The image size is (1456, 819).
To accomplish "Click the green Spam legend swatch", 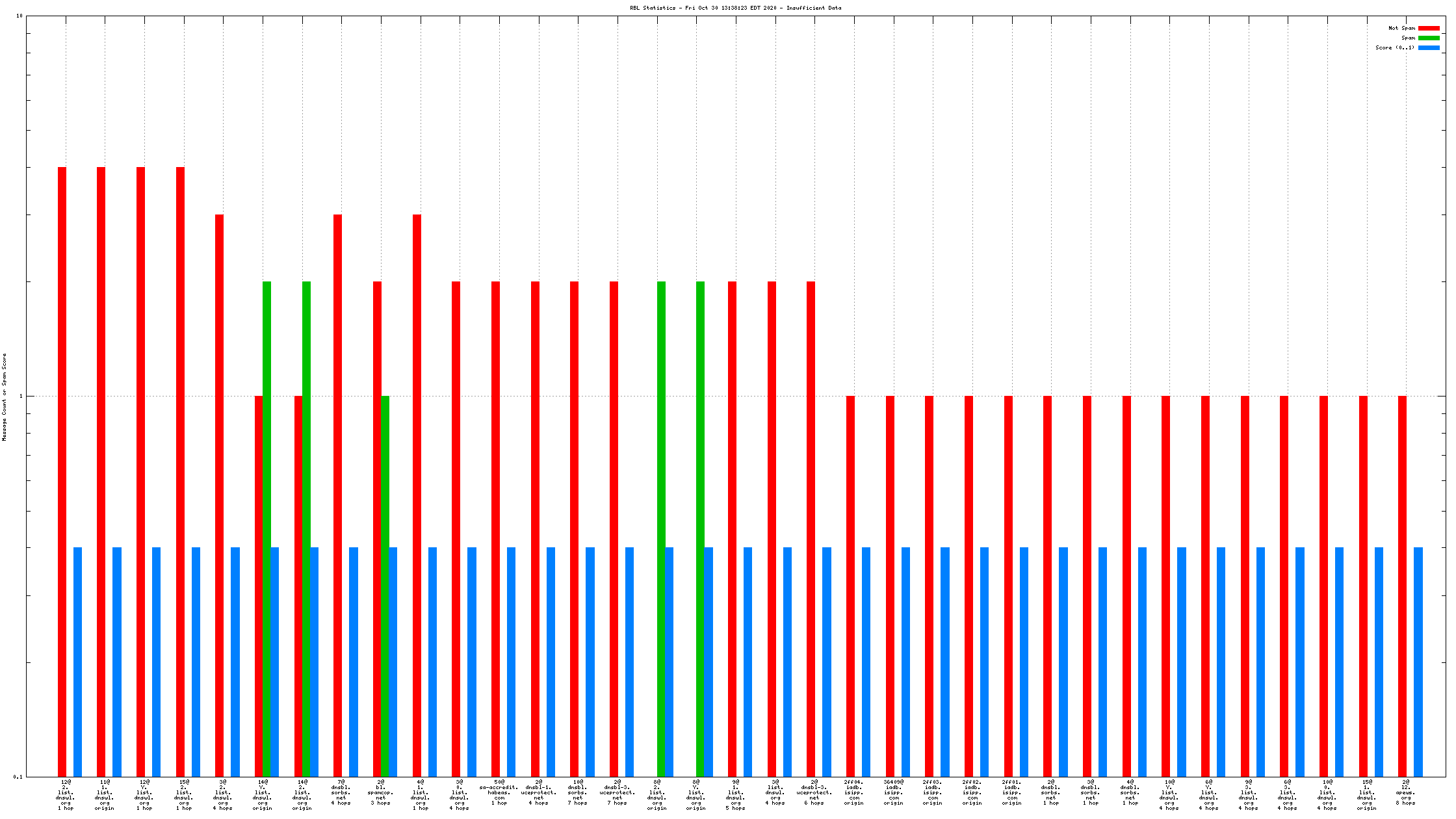I will click(x=1429, y=38).
